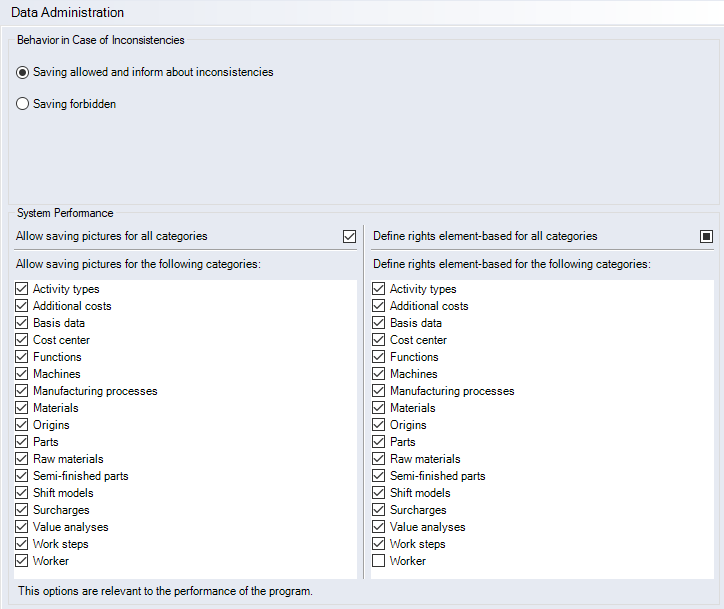
Task: Toggle 'Define rights element-based for all categories' checkbox
Action: coord(706,237)
